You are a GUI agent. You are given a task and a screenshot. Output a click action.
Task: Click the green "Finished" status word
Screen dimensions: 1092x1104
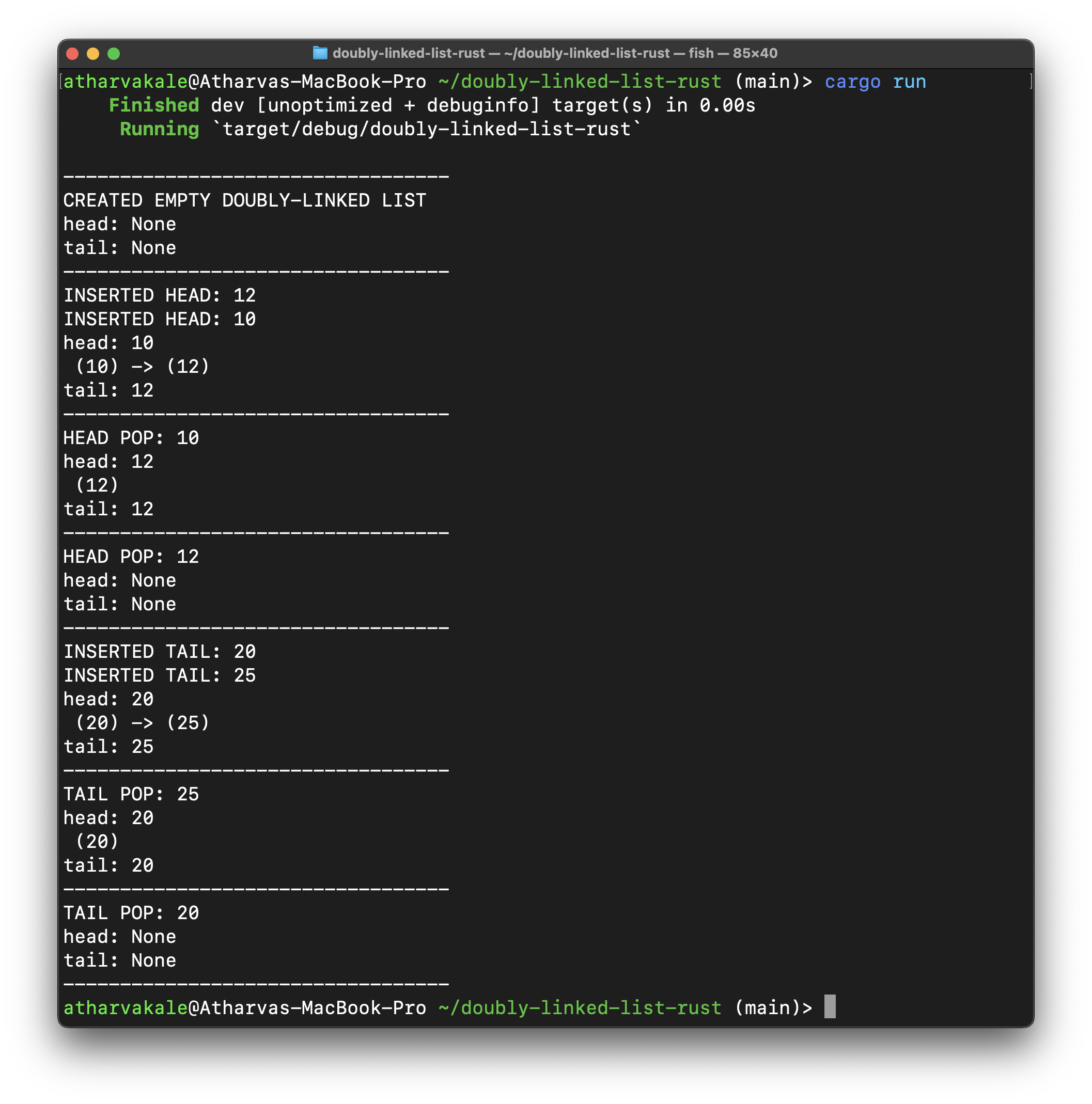pyautogui.click(x=154, y=105)
